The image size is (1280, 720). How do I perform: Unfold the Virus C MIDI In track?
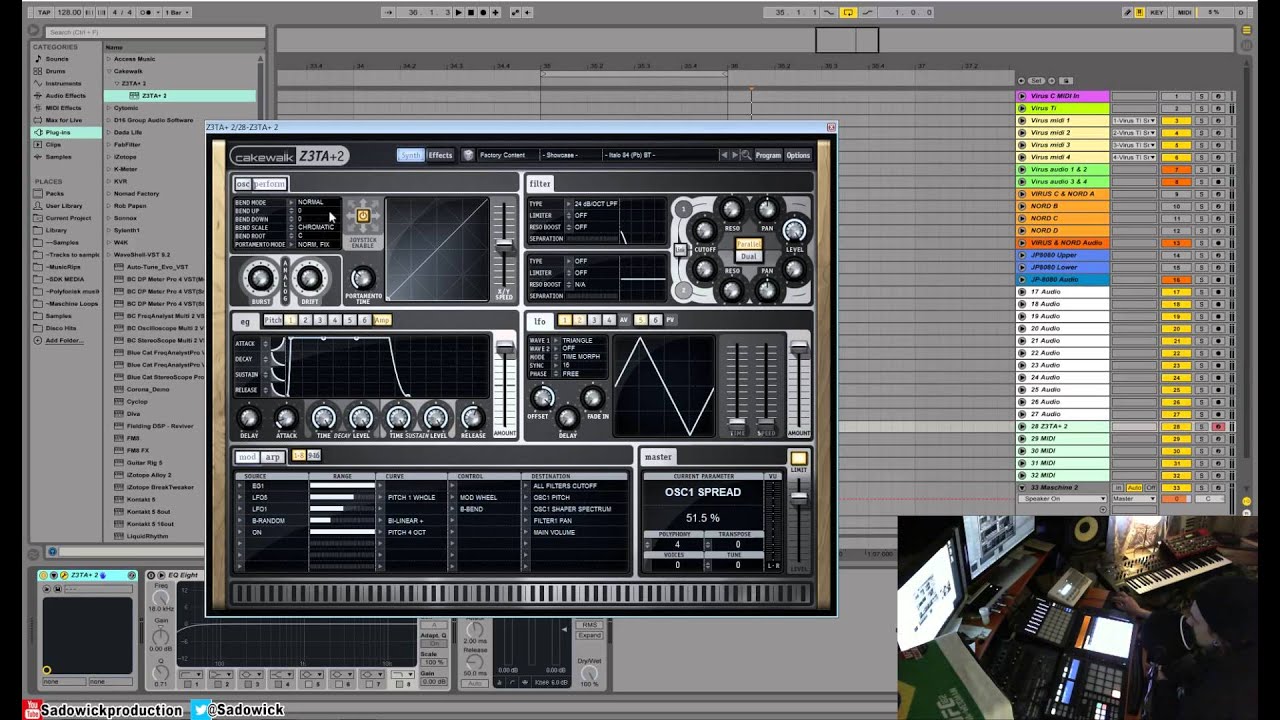1022,96
